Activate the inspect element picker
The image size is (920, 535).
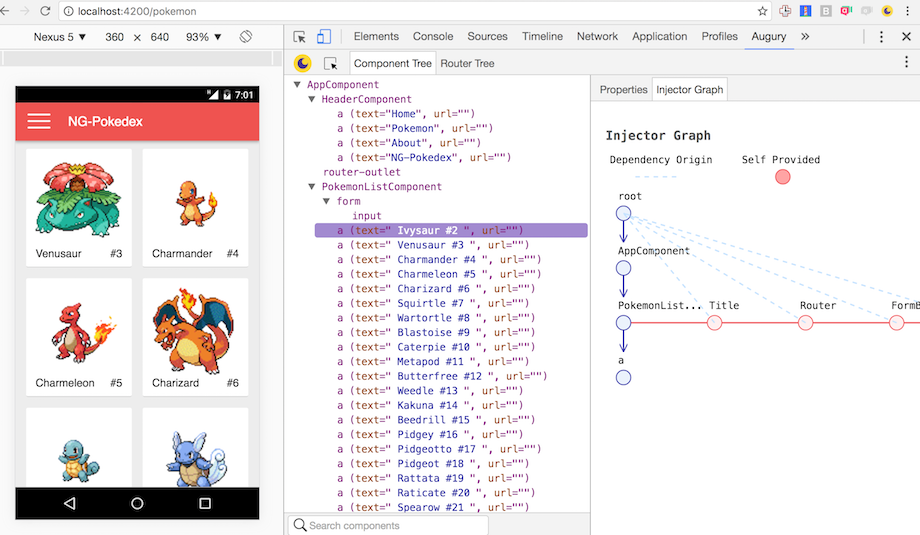tap(299, 36)
